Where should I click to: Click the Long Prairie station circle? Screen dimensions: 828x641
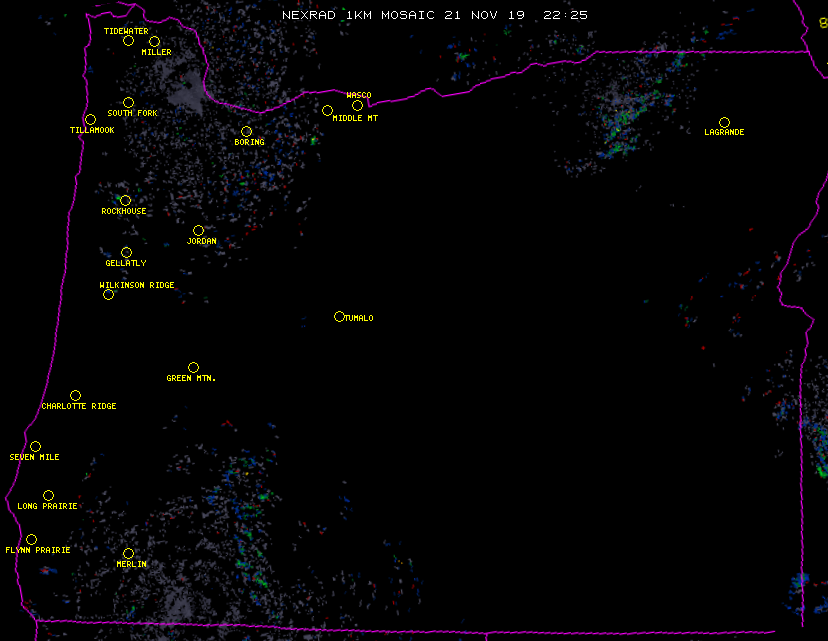[48, 496]
